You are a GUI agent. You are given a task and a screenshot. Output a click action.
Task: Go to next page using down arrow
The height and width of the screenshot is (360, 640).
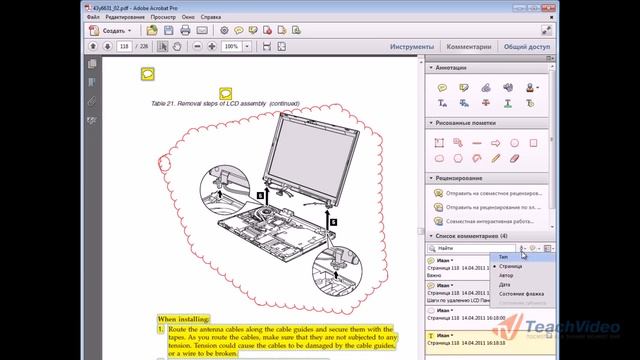[x=107, y=47]
